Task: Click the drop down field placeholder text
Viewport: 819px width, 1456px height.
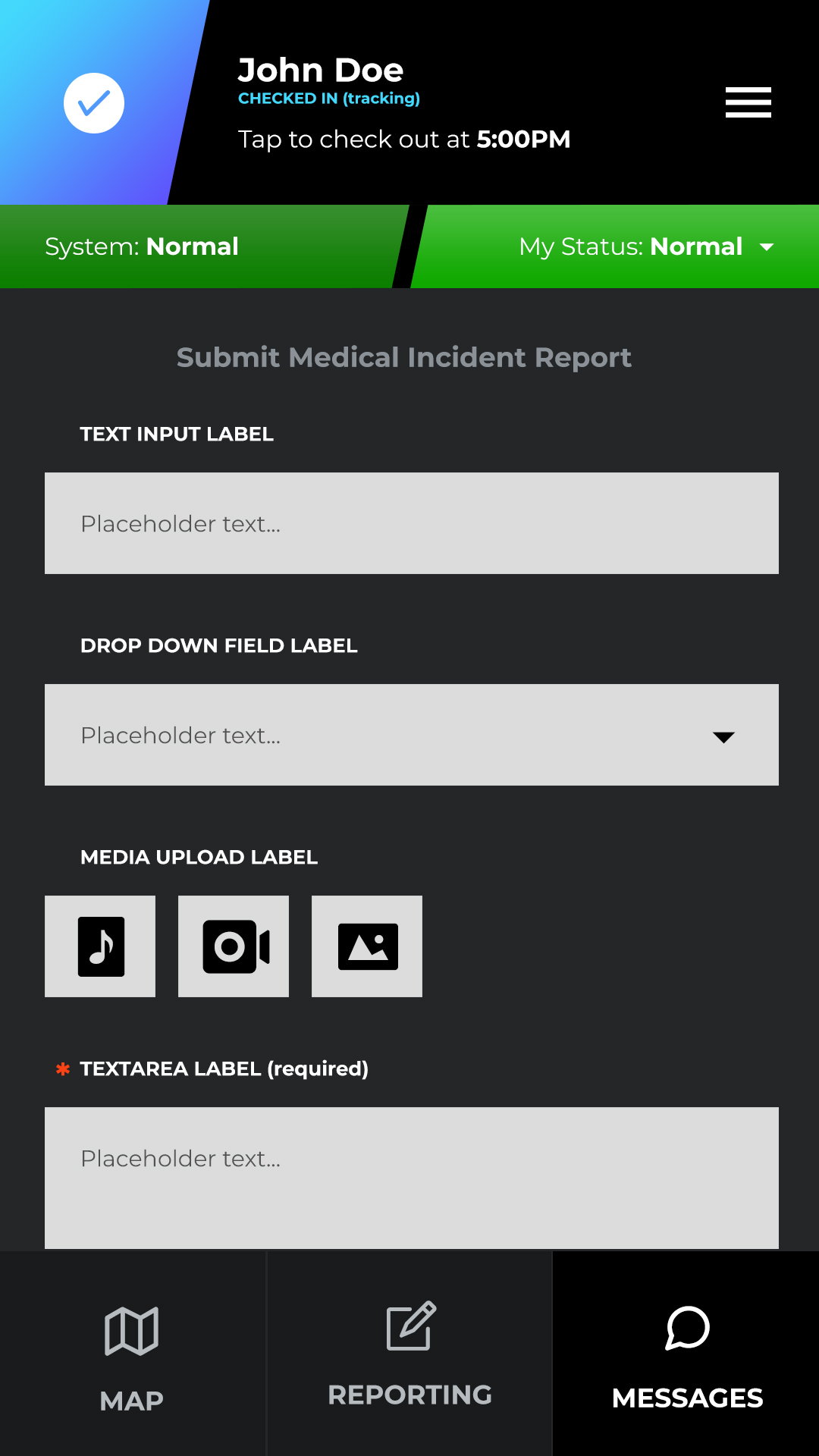Action: point(180,736)
